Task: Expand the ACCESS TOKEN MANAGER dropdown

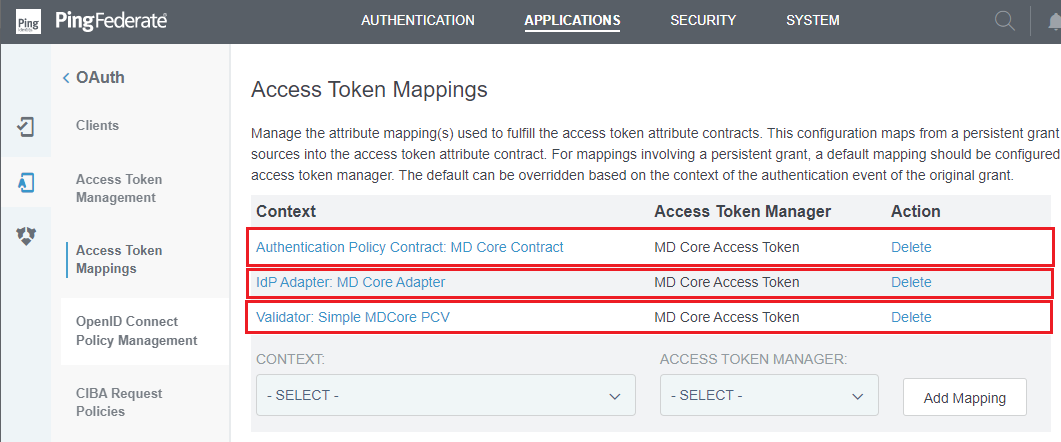Action: pos(769,395)
